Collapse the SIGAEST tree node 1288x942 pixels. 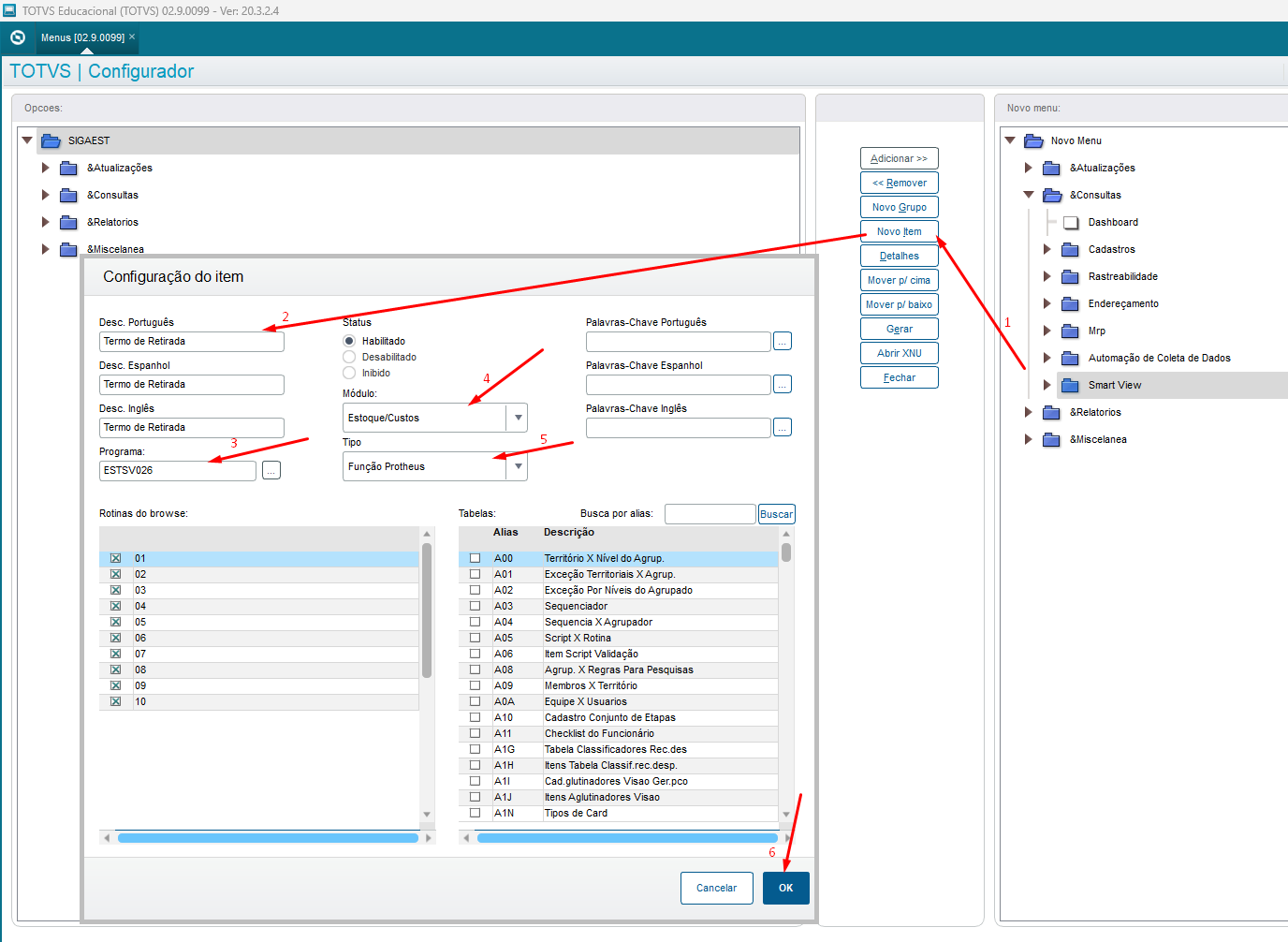[x=27, y=140]
